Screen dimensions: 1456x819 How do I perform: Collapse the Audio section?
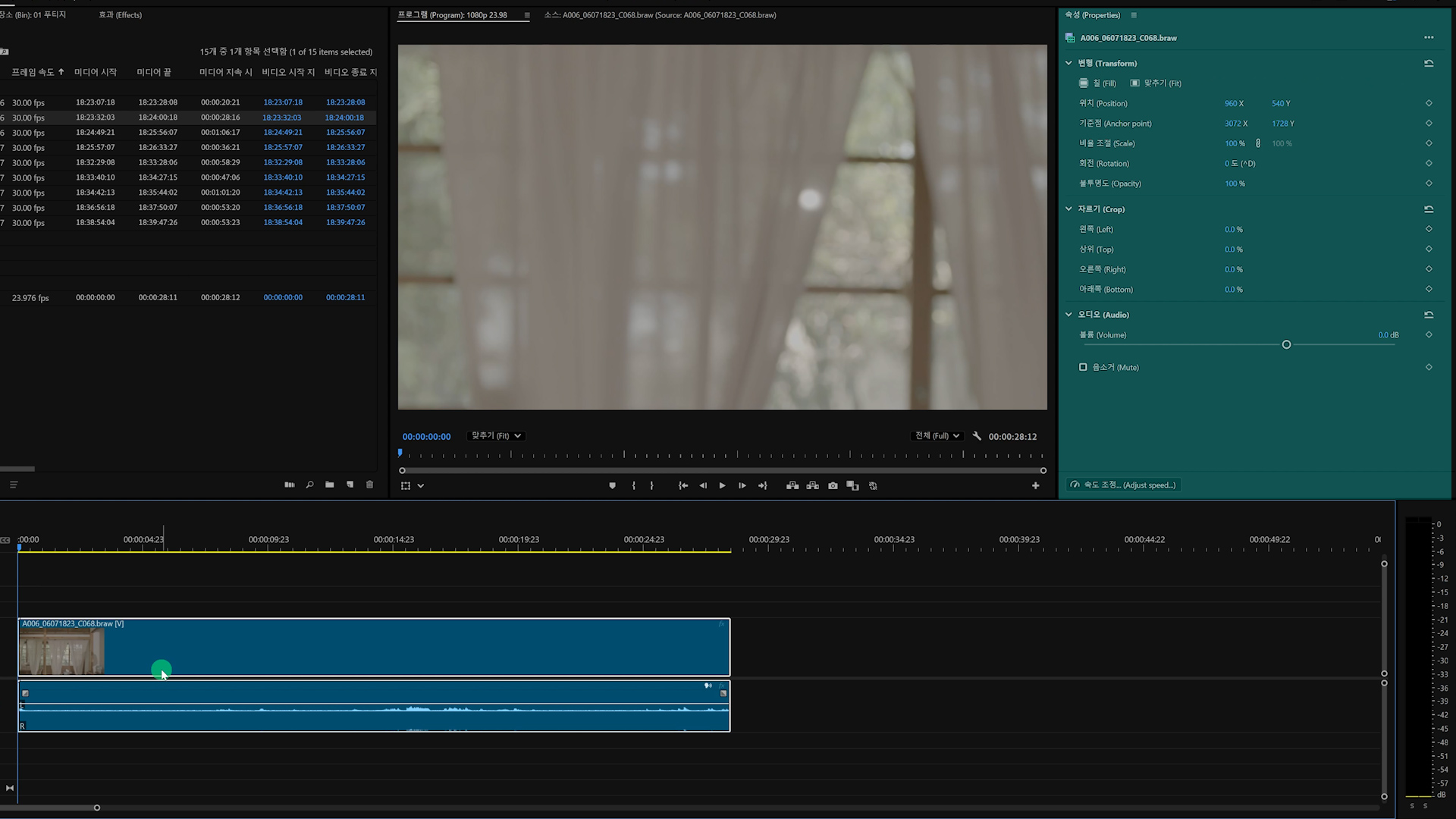[x=1068, y=314]
